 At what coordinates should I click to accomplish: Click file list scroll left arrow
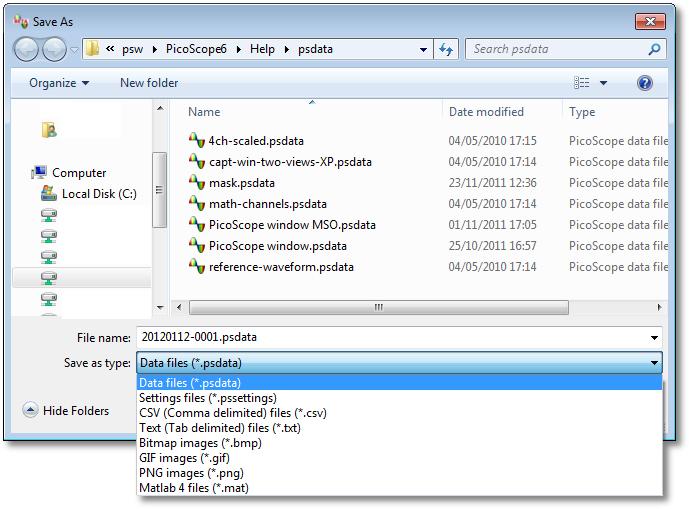[179, 307]
